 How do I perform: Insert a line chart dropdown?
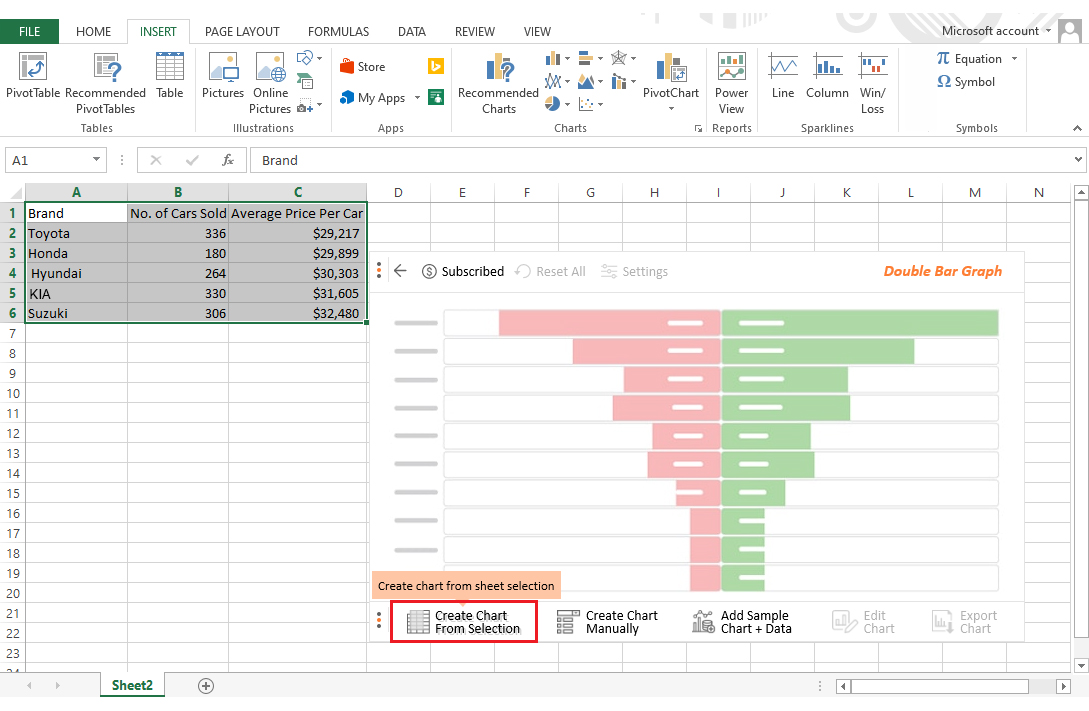pyautogui.click(x=558, y=81)
